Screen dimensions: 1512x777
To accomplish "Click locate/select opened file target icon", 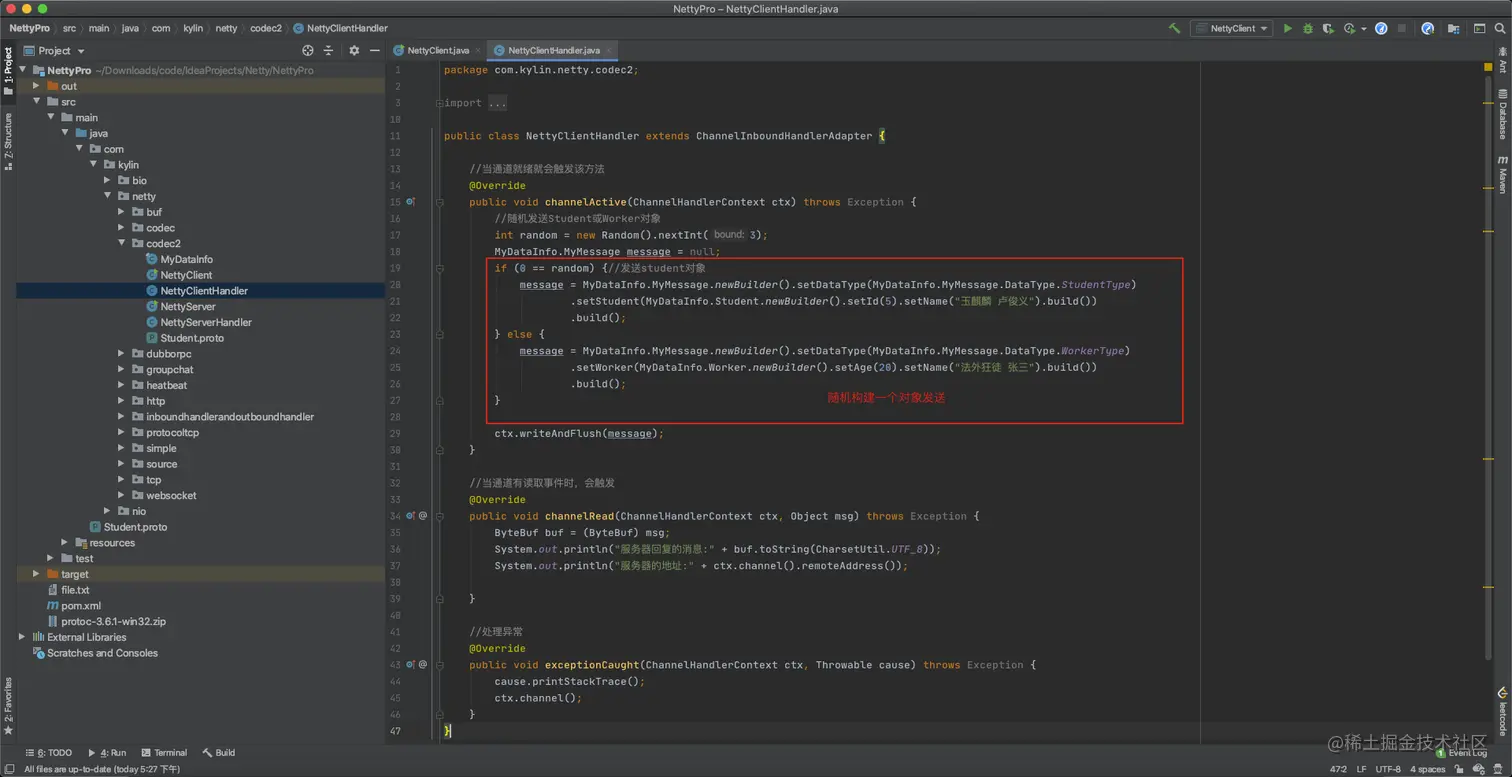I will [307, 50].
